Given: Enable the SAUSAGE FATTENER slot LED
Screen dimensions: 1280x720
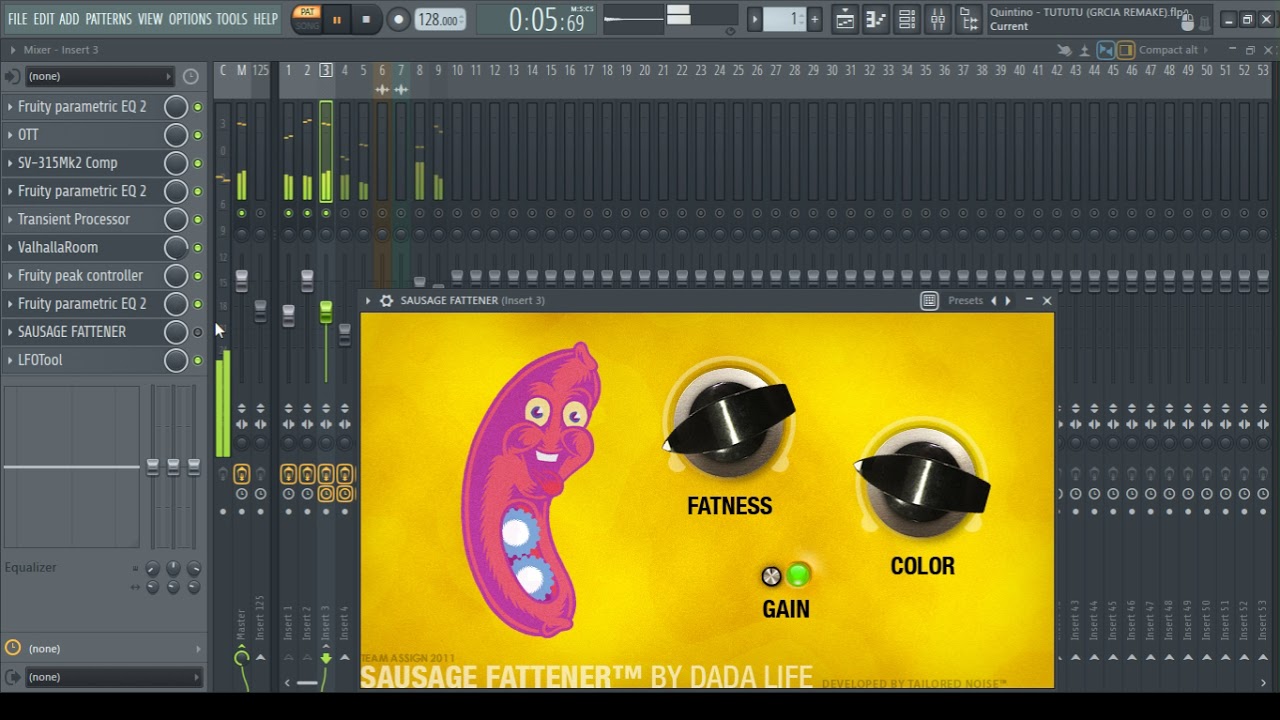Looking at the screenshot, I should 197,332.
